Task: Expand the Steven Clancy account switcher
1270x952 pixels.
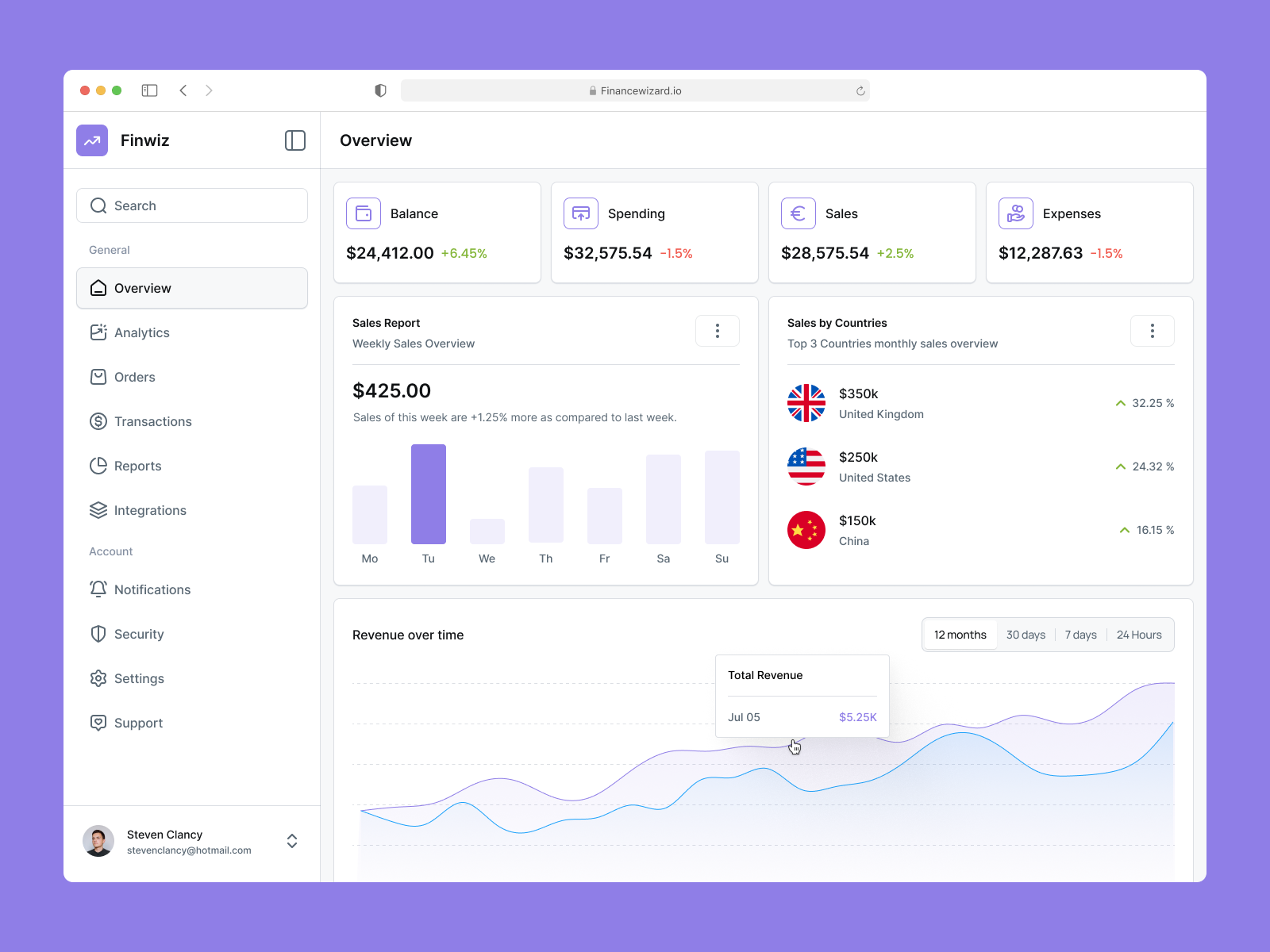Action: (x=292, y=841)
